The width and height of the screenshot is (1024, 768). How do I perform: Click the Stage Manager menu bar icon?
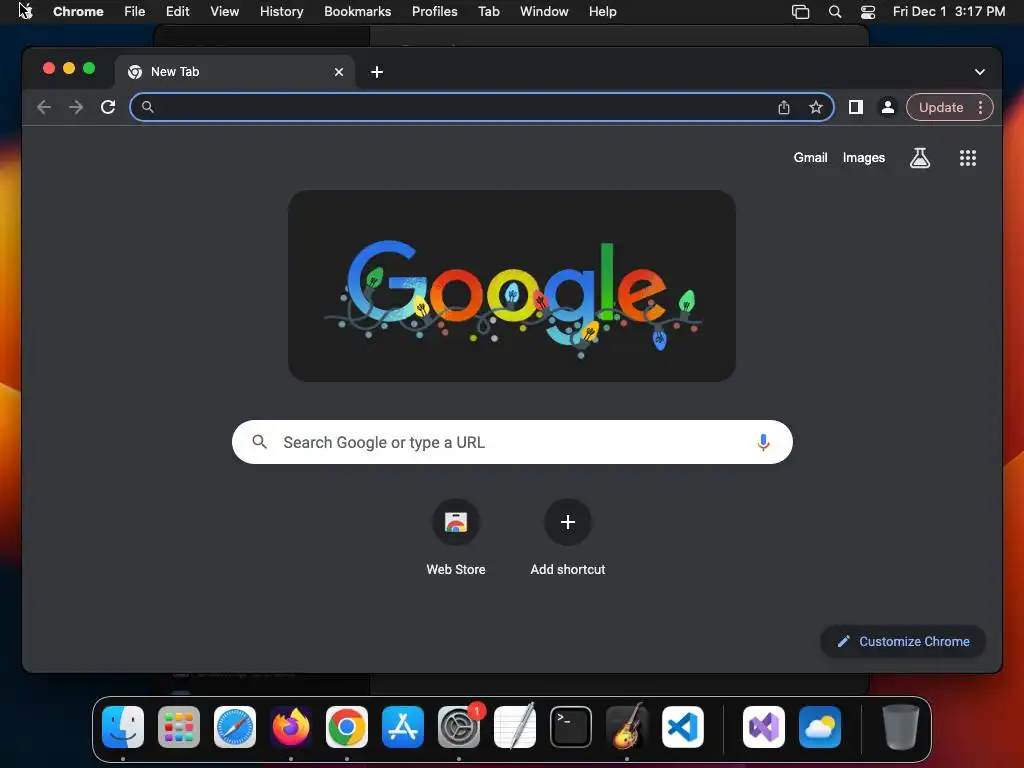tap(800, 12)
